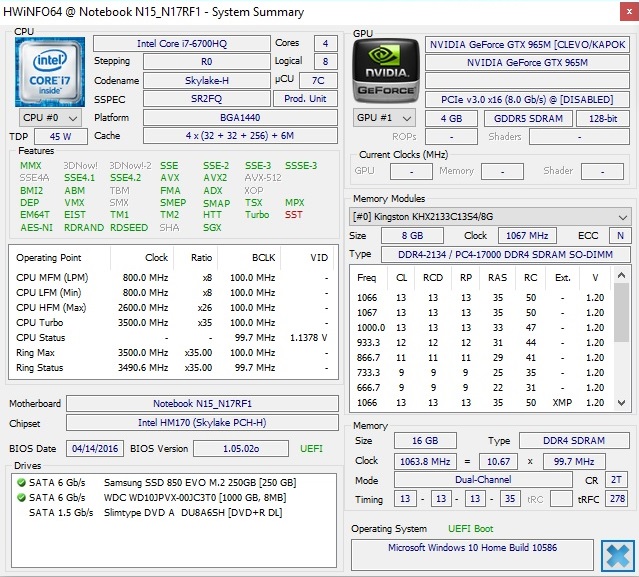Image resolution: width=639 pixels, height=577 pixels.
Task: Click the module Clock field 1067 MHz
Action: tap(527, 236)
